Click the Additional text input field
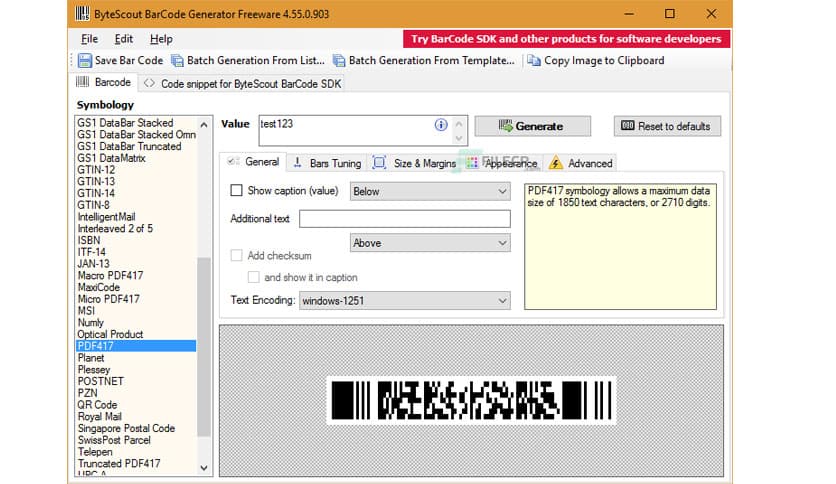The image size is (836, 484). tap(405, 219)
